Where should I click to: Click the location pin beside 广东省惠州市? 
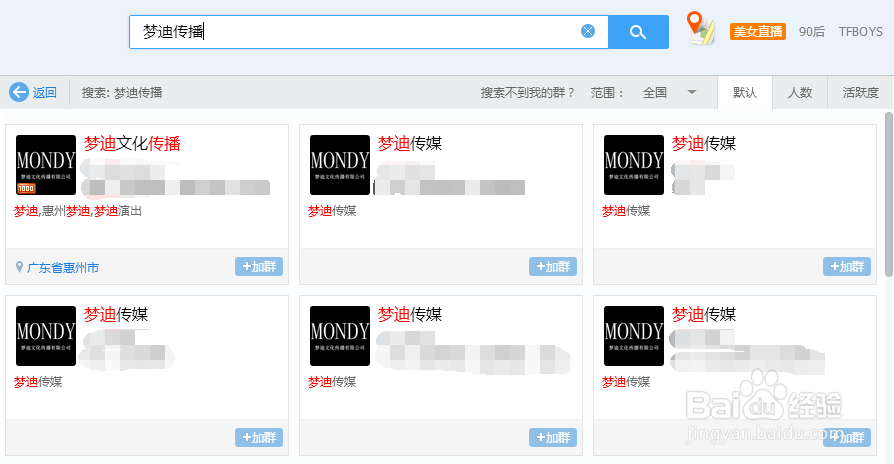tap(19, 267)
